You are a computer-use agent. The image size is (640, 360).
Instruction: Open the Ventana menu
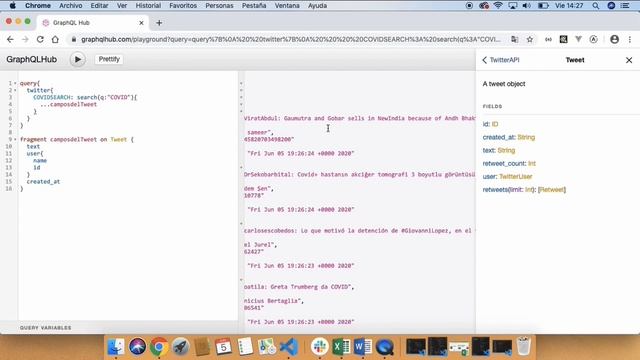pos(287,6)
